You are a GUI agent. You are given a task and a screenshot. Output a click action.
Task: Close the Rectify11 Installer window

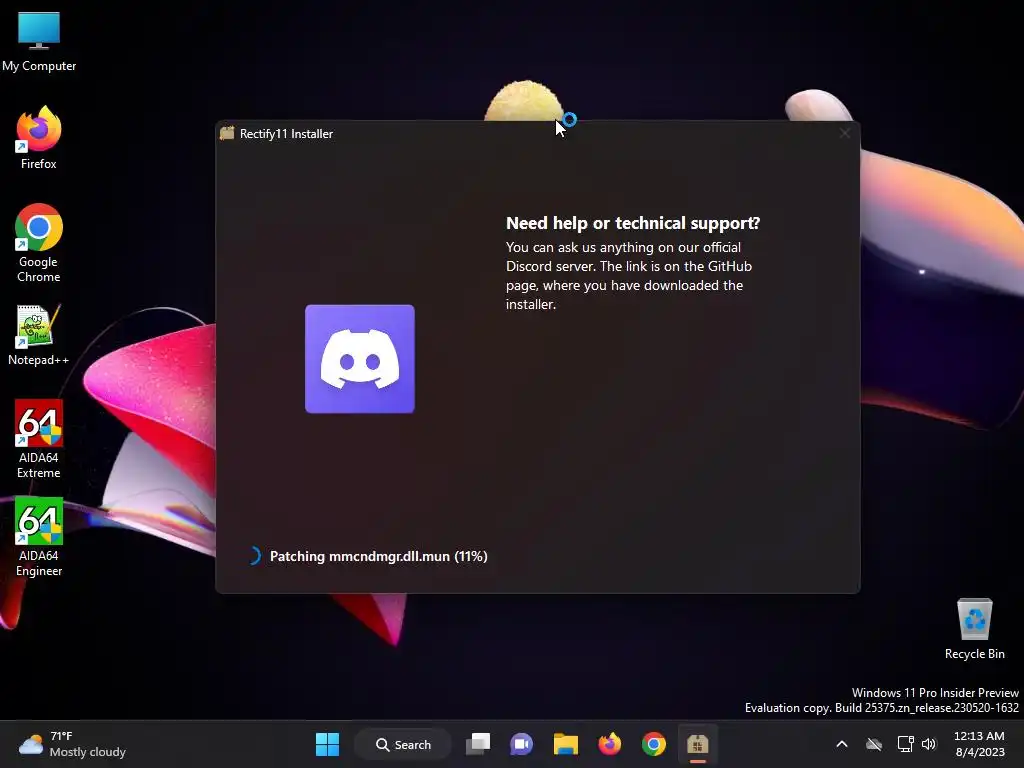(844, 133)
